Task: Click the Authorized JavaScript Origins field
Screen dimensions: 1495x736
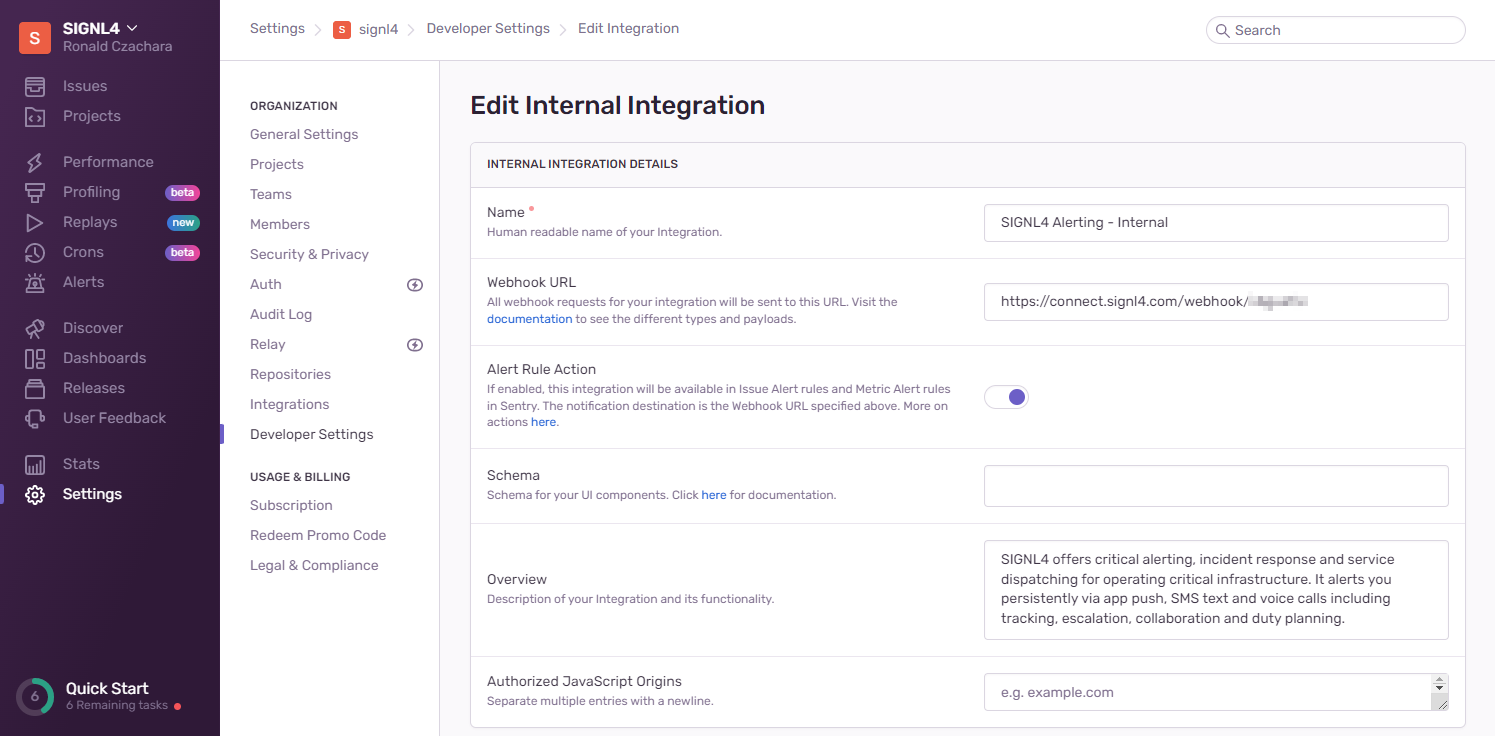Action: pos(1216,692)
